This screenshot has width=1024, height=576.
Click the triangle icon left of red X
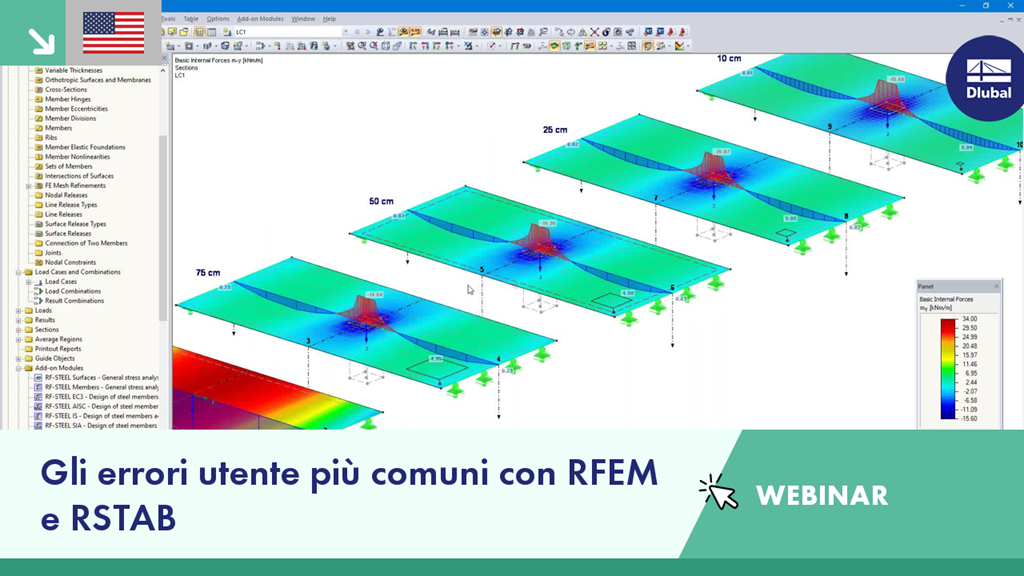(x=583, y=32)
